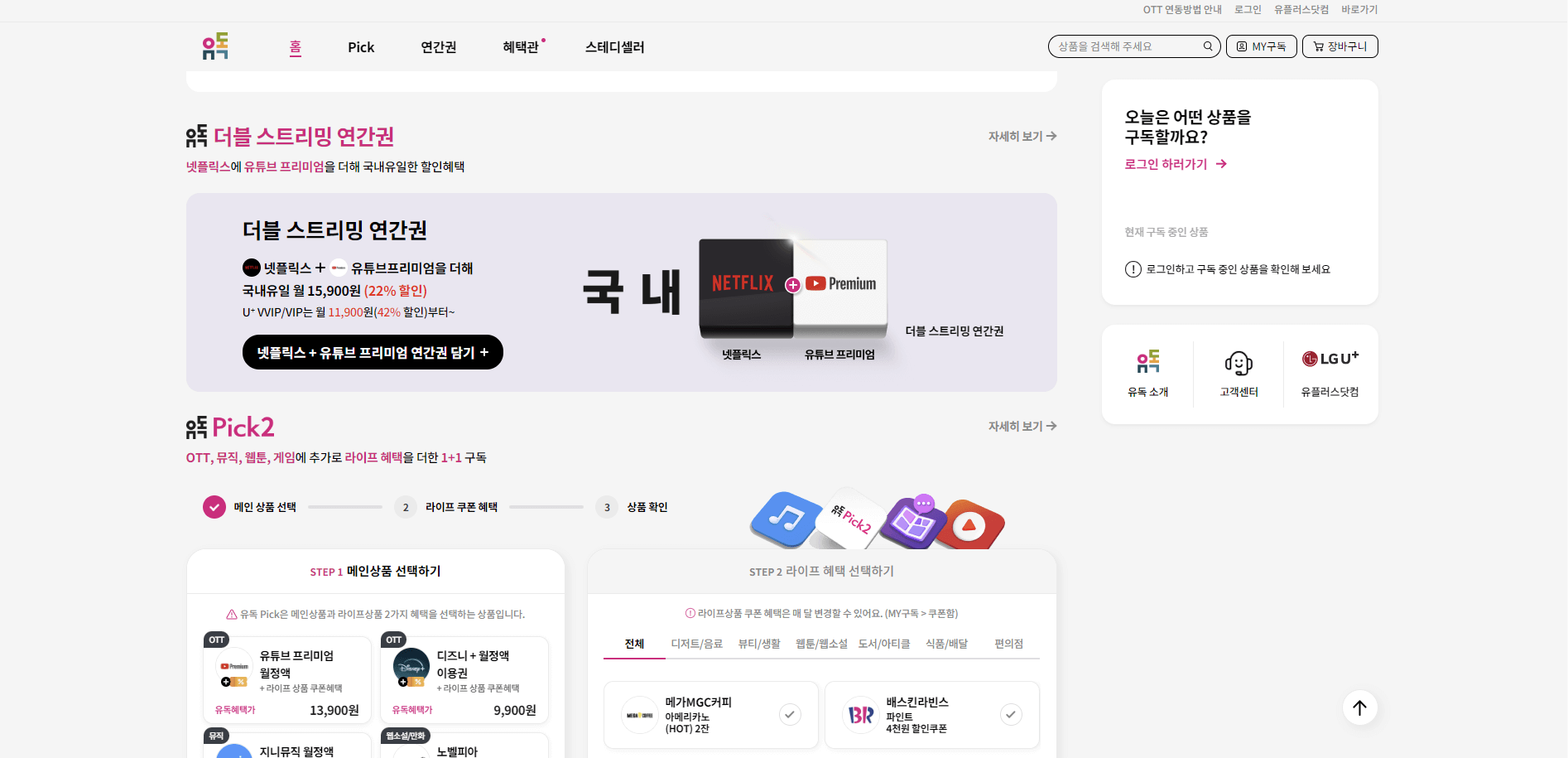1568x758 pixels.
Task: Click step 1 메인 상품 선택 check circle
Action: tap(214, 506)
